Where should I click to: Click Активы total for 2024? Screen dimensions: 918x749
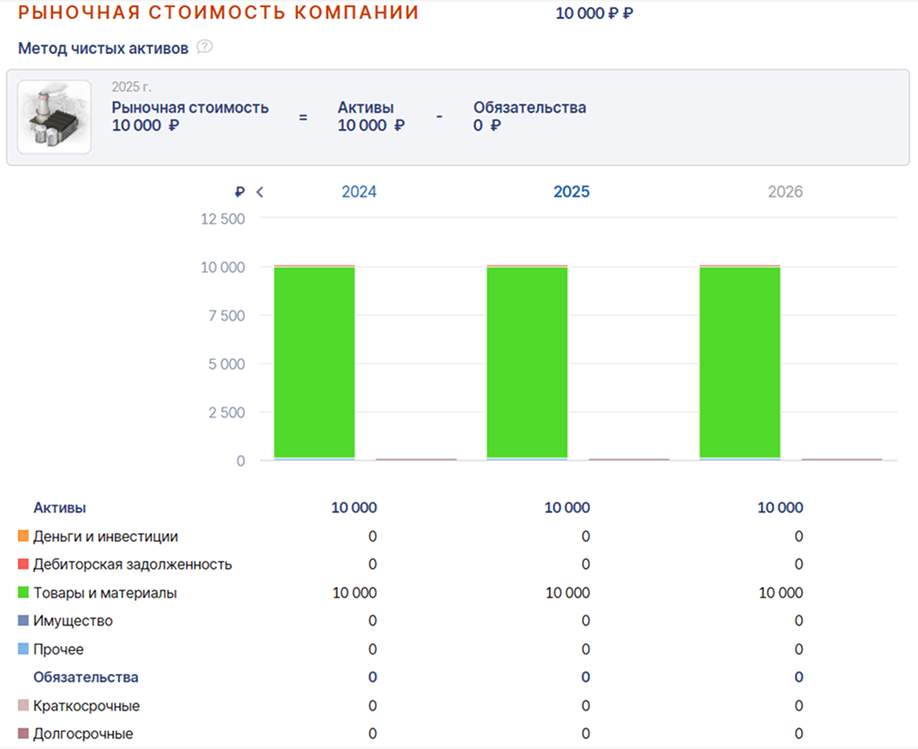pyautogui.click(x=354, y=508)
